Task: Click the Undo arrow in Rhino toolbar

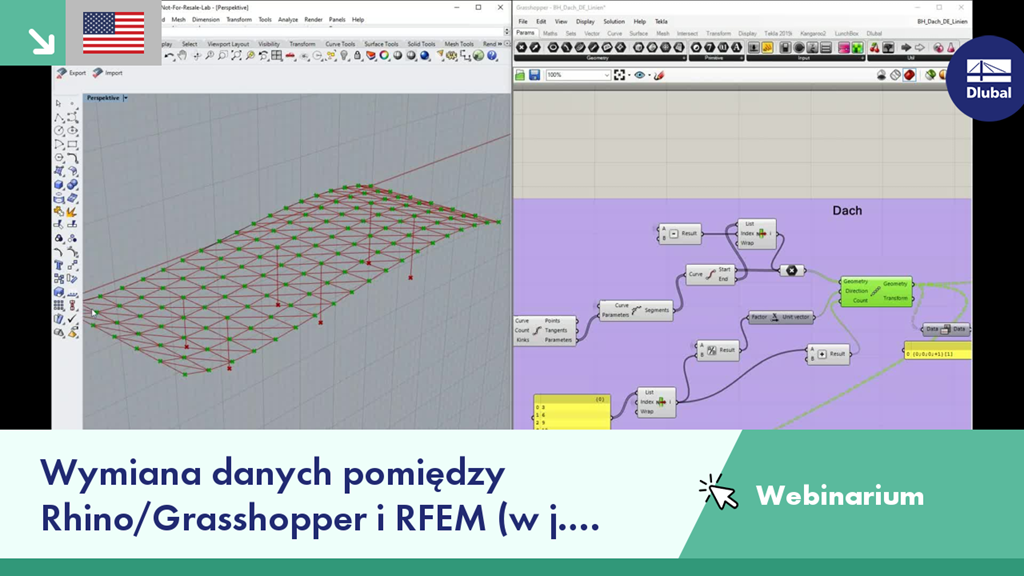Action: point(168,56)
